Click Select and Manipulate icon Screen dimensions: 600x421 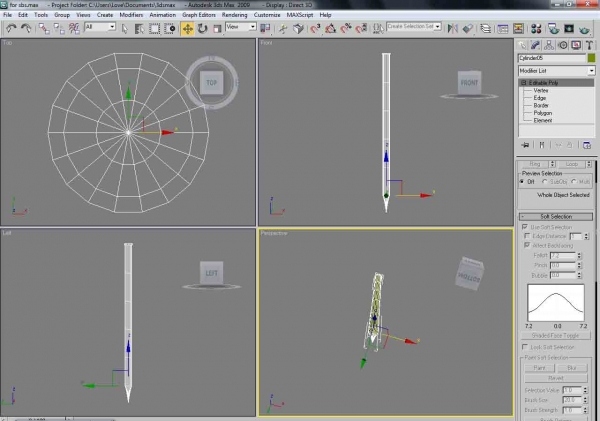point(283,28)
